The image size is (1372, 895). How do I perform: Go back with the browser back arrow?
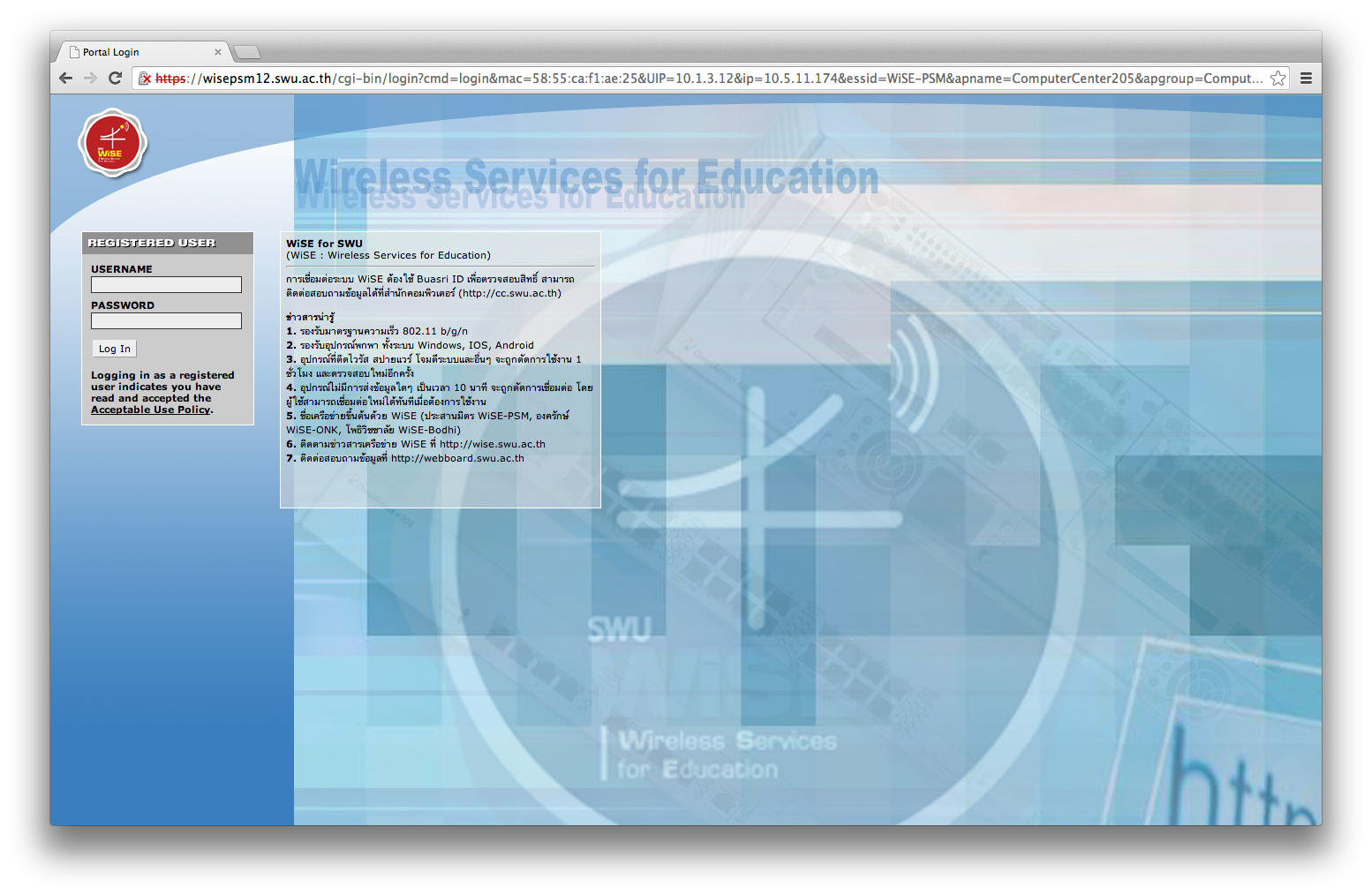(x=65, y=78)
